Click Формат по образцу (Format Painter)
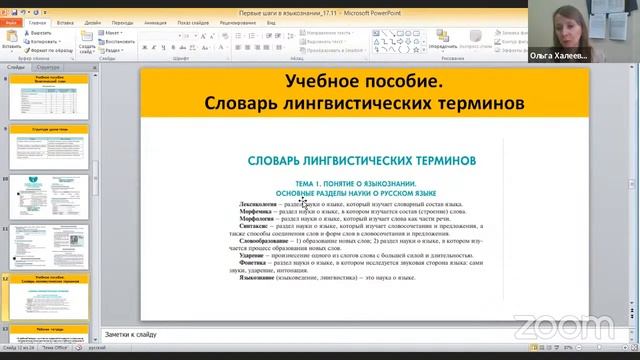Viewport: 640px width, 360px height. [48, 50]
